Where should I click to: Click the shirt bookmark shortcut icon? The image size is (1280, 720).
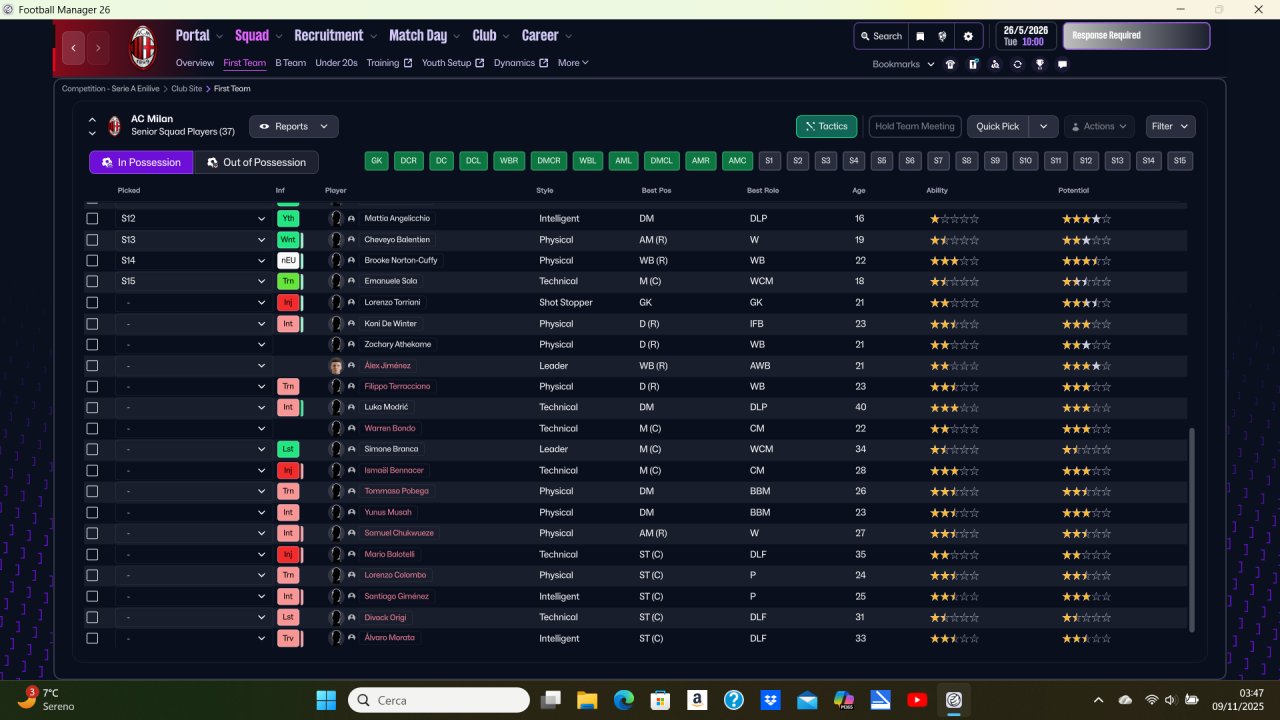pos(950,64)
